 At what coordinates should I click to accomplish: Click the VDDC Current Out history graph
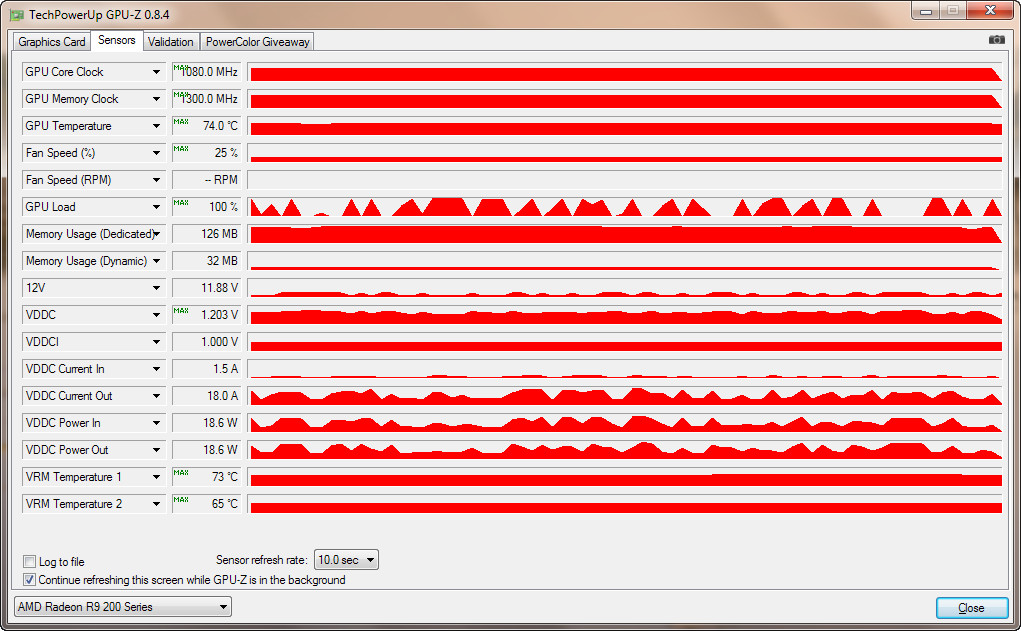626,396
